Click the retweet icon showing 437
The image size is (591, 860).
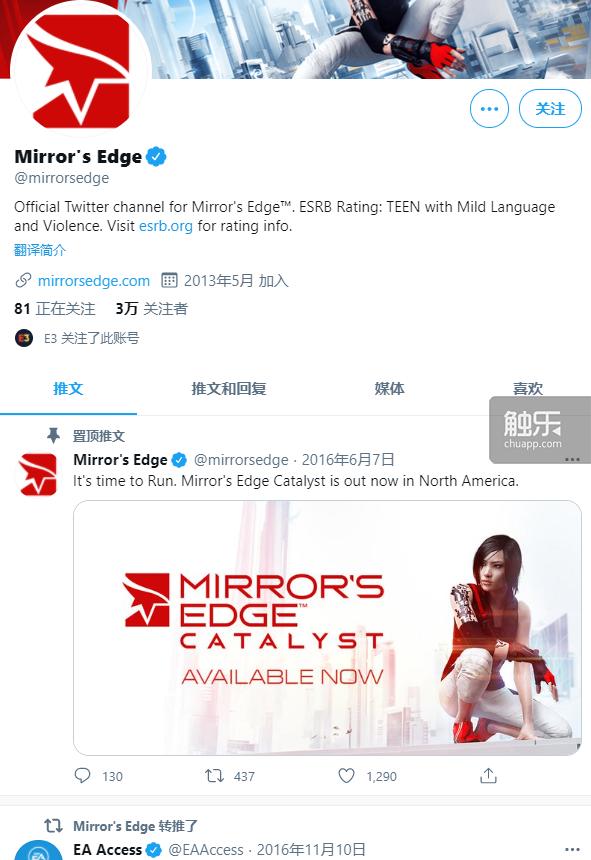coord(214,776)
